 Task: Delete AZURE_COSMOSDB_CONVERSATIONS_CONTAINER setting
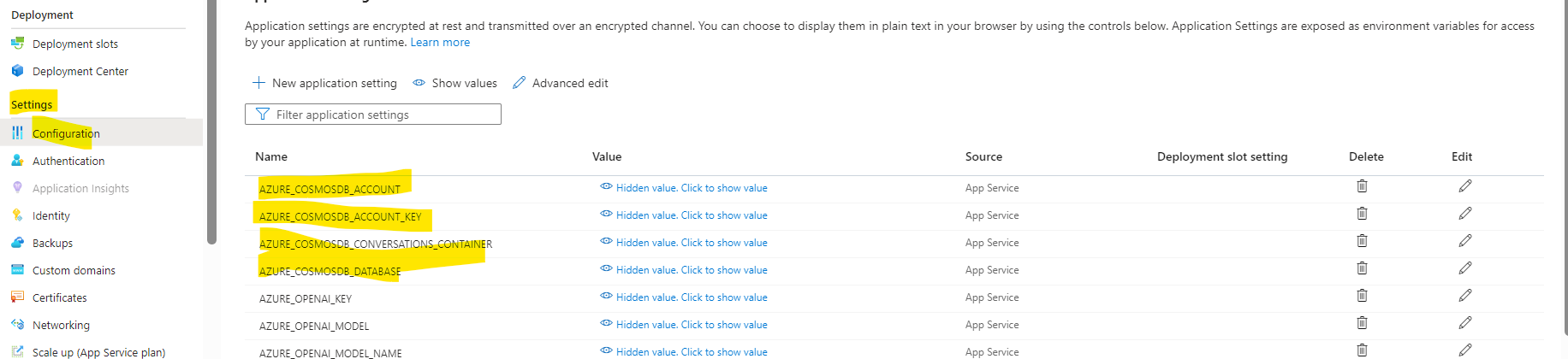pos(1362,241)
